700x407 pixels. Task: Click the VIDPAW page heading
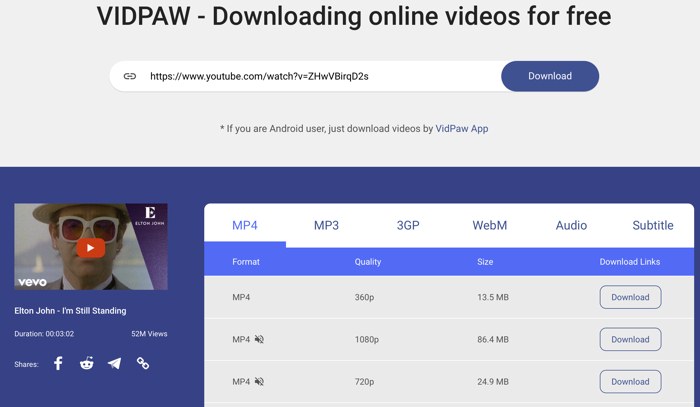pos(354,16)
